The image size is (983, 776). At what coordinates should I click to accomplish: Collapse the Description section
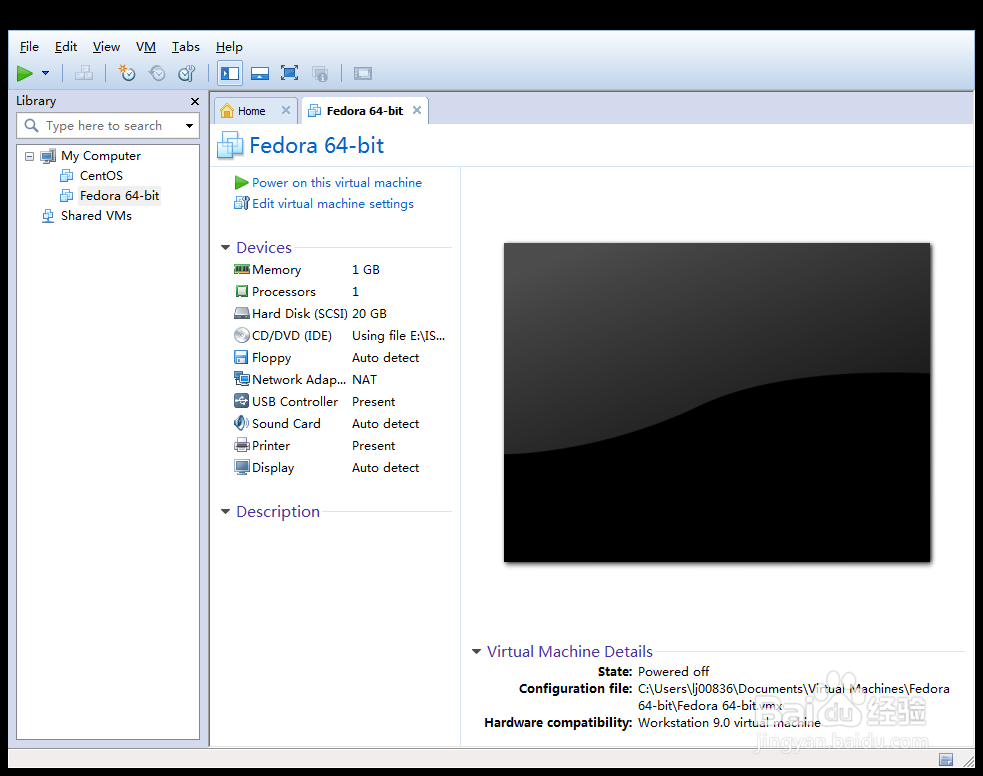tap(226, 512)
